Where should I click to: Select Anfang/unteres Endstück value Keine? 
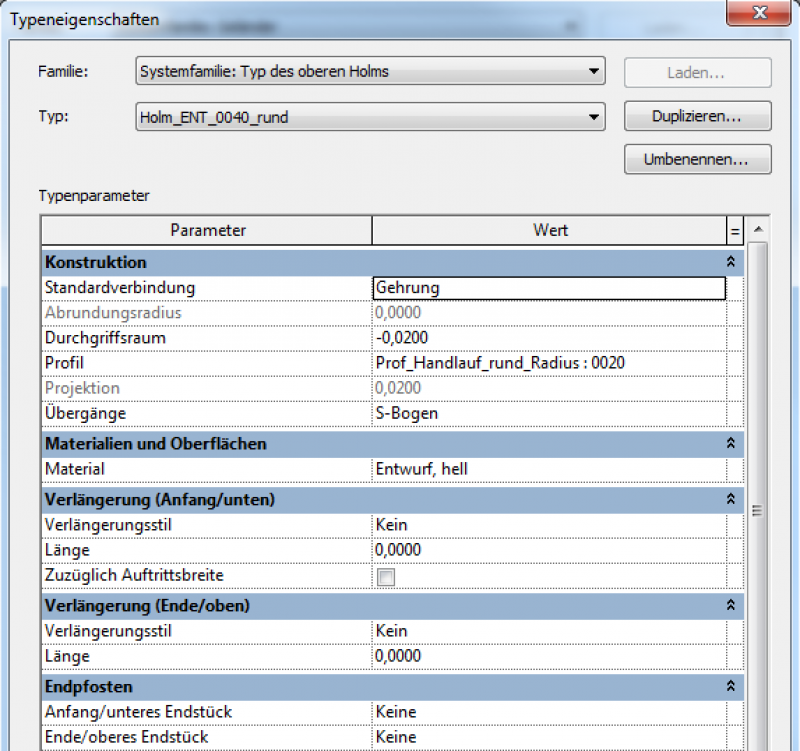point(548,712)
